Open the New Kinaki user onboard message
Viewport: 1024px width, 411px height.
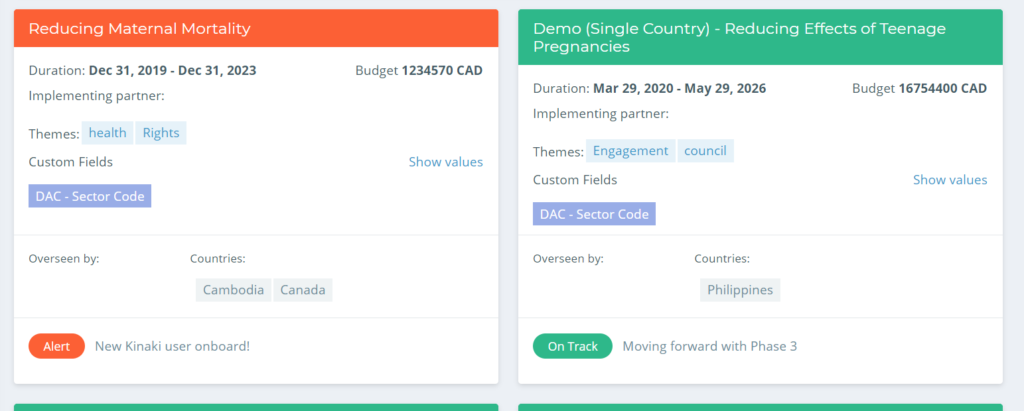[x=172, y=346]
